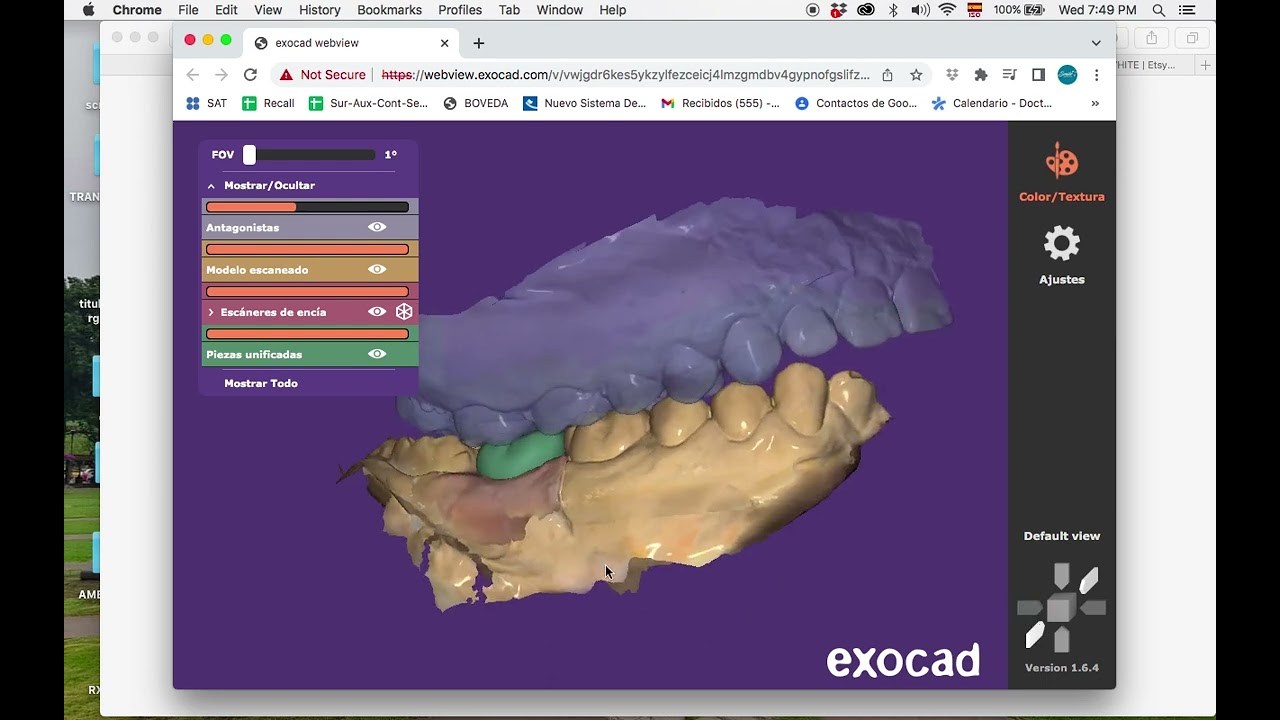The width and height of the screenshot is (1280, 720).
Task: Toggle visibility of Modelo escaneado
Action: click(x=377, y=269)
